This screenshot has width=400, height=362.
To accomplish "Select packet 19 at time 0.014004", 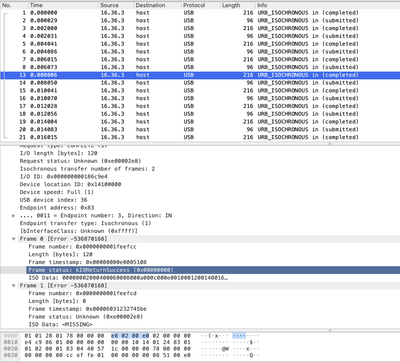I will pyautogui.click(x=200, y=122).
